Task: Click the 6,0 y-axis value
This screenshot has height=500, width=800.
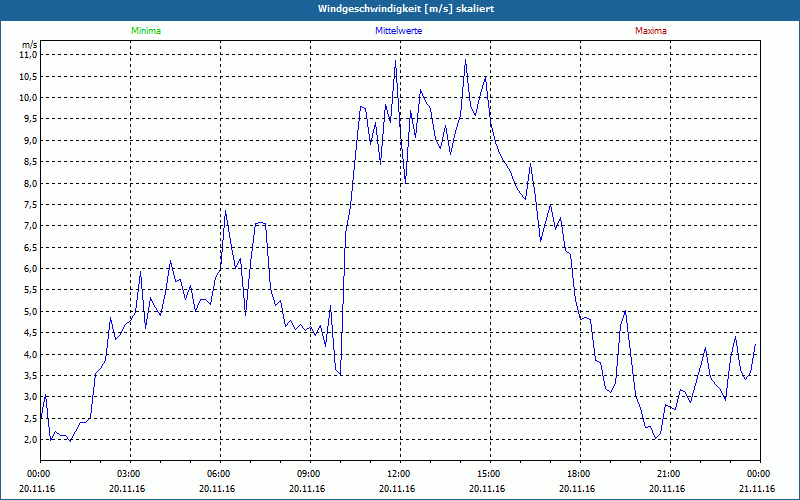Action: coord(30,268)
